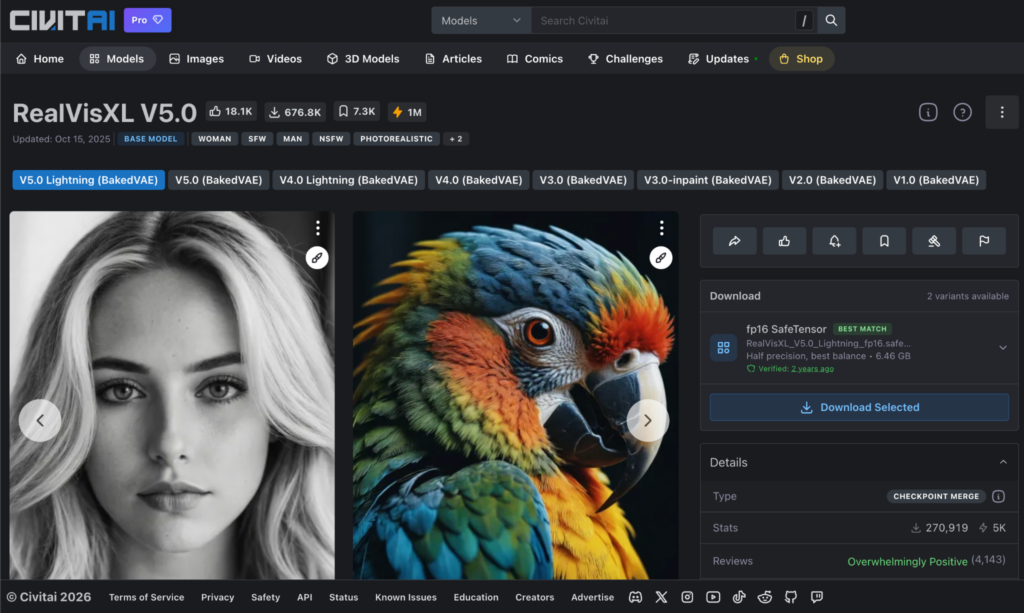Screen dimensions: 1024x613
Task: Click the info icon beside Checkpoint Merge
Action: pyautogui.click(x=999, y=496)
